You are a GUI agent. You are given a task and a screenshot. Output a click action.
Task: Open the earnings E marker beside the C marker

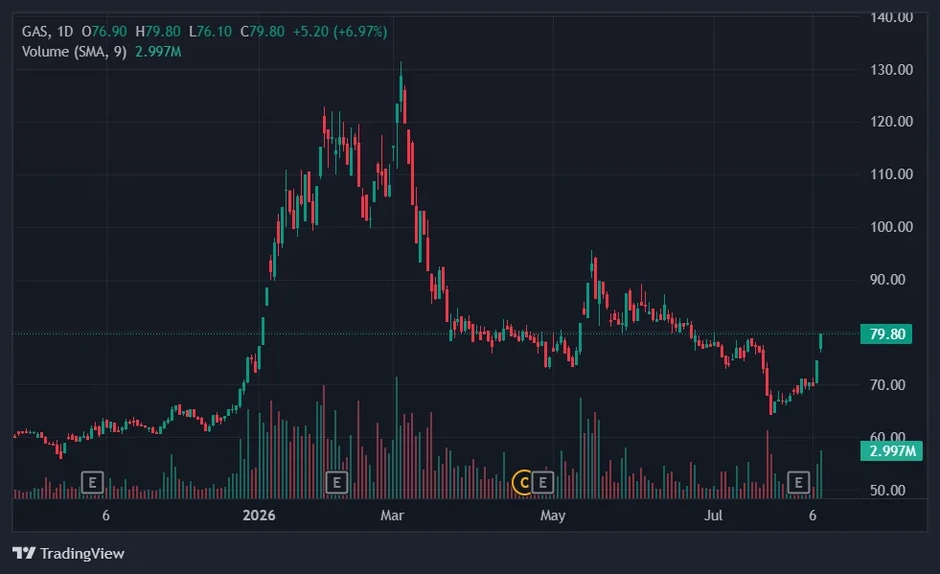543,482
